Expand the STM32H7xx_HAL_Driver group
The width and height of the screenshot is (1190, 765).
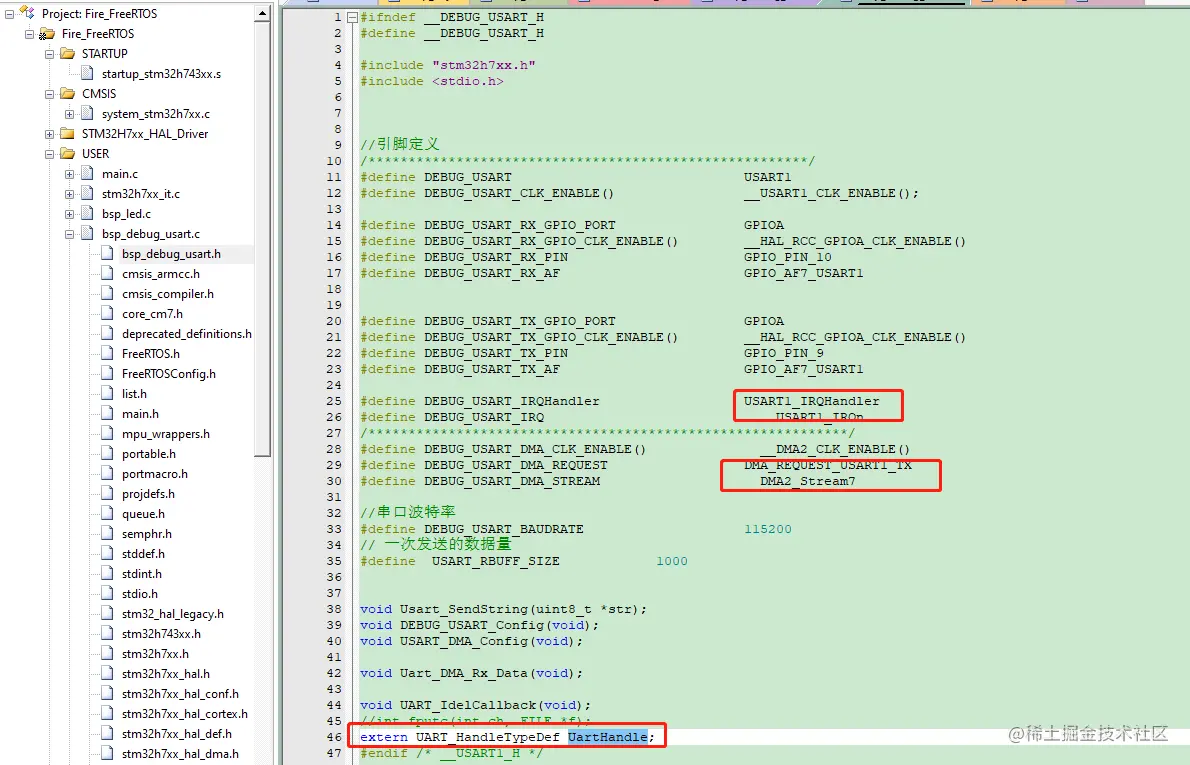pyautogui.click(x=49, y=134)
